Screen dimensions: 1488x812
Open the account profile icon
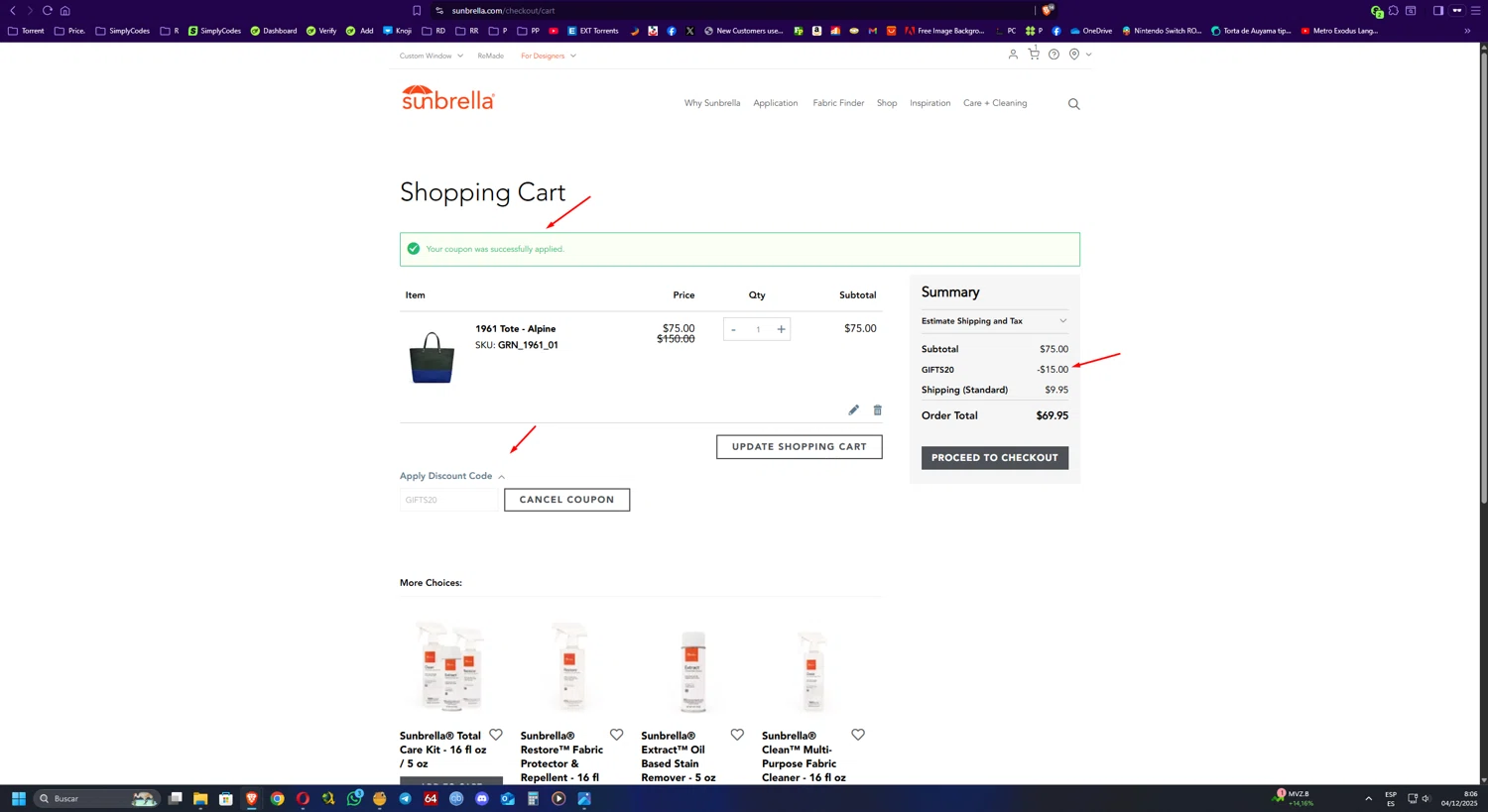pyautogui.click(x=1013, y=55)
